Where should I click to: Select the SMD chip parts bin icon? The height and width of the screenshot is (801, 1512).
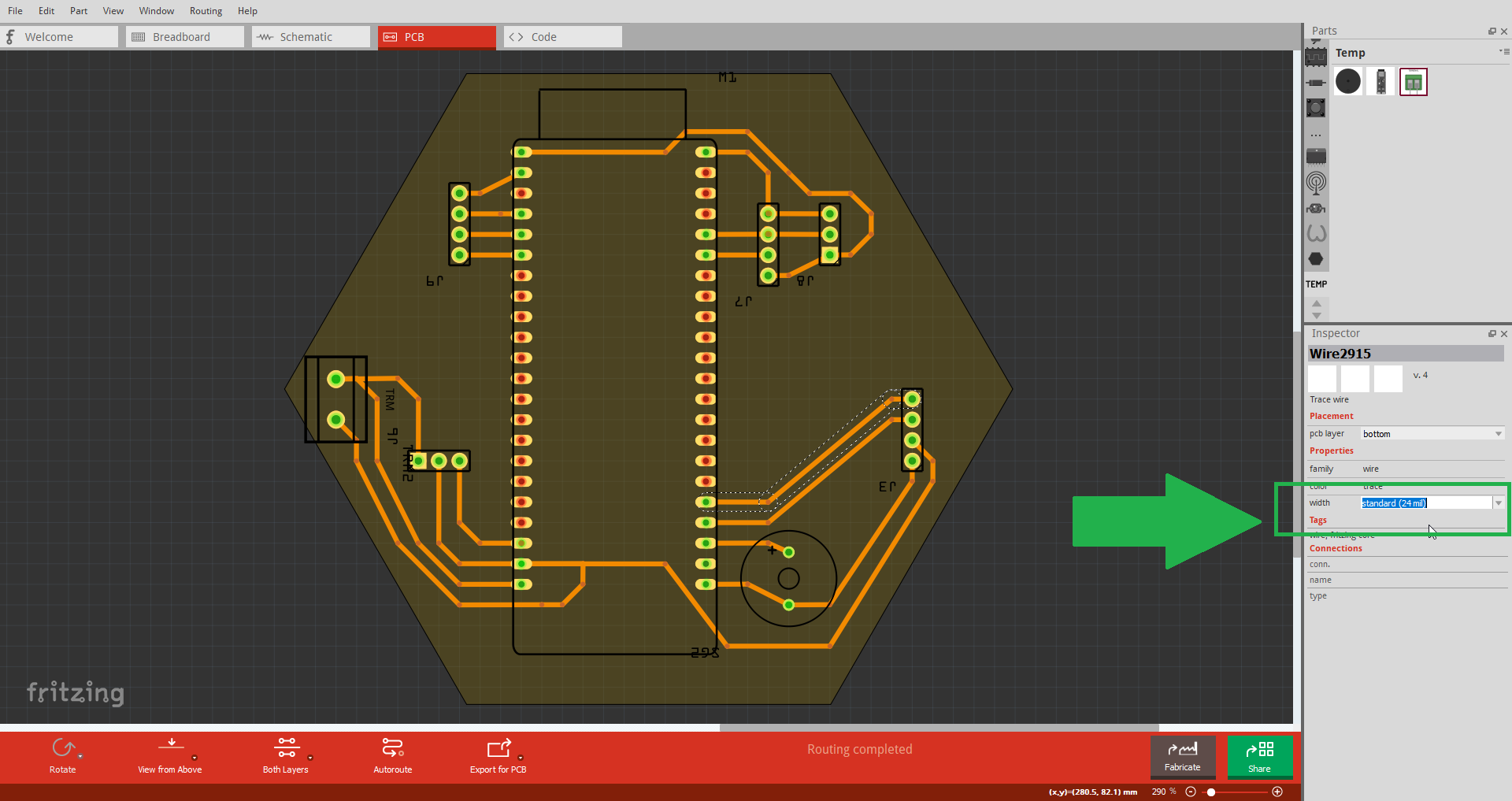(1316, 156)
